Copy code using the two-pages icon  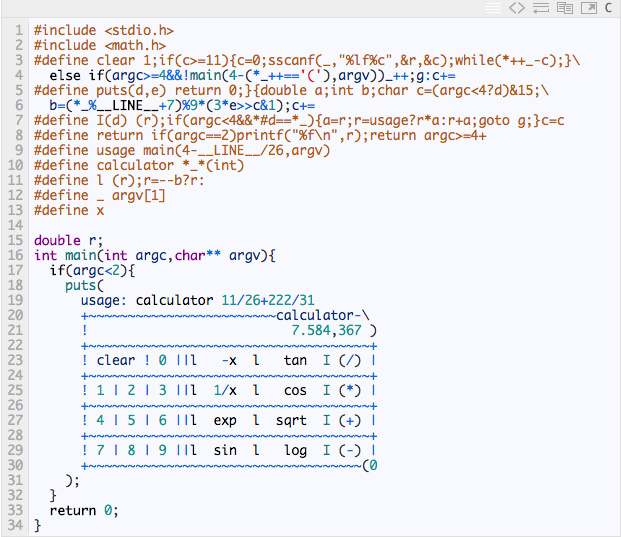565,8
